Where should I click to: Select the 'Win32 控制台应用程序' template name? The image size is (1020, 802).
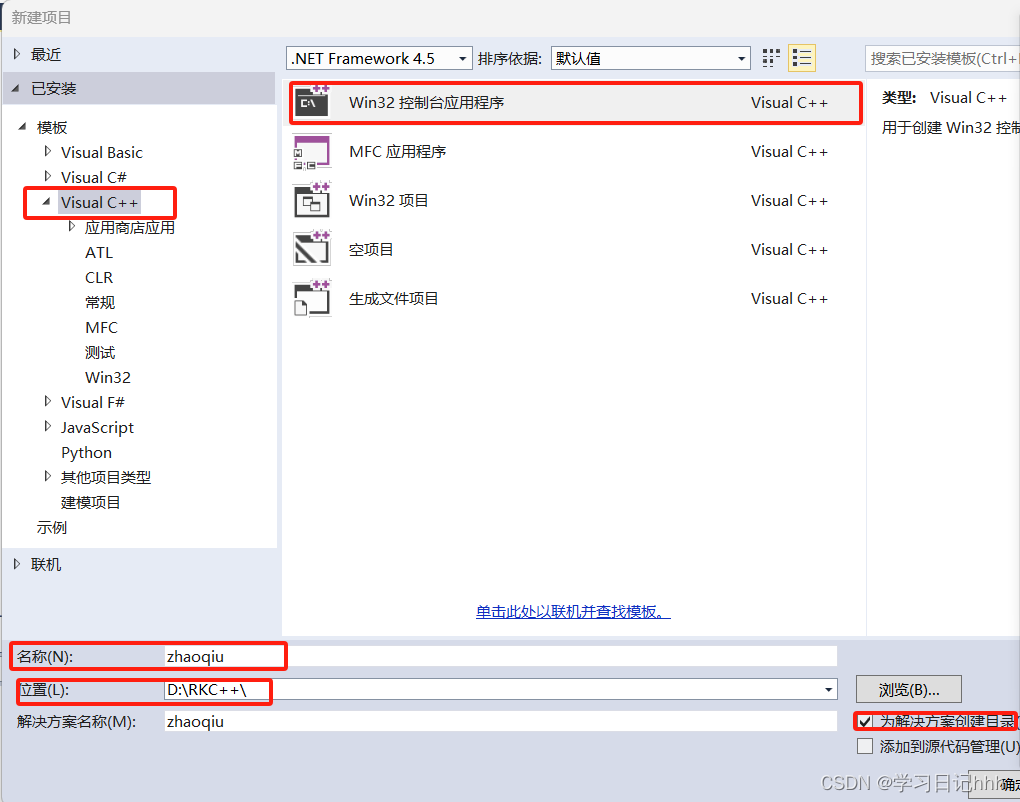pos(427,103)
